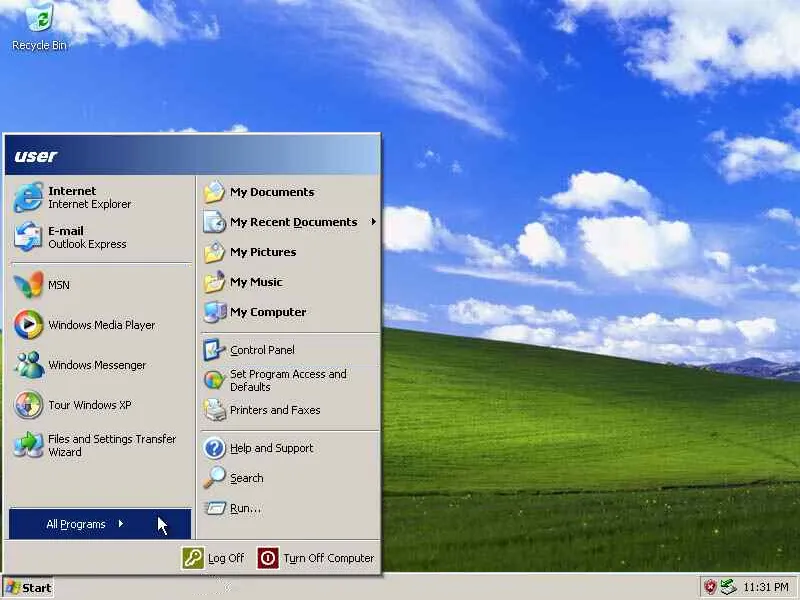Screen dimensions: 800x600
Task: Select Windows Media Player label
Action: (102, 325)
